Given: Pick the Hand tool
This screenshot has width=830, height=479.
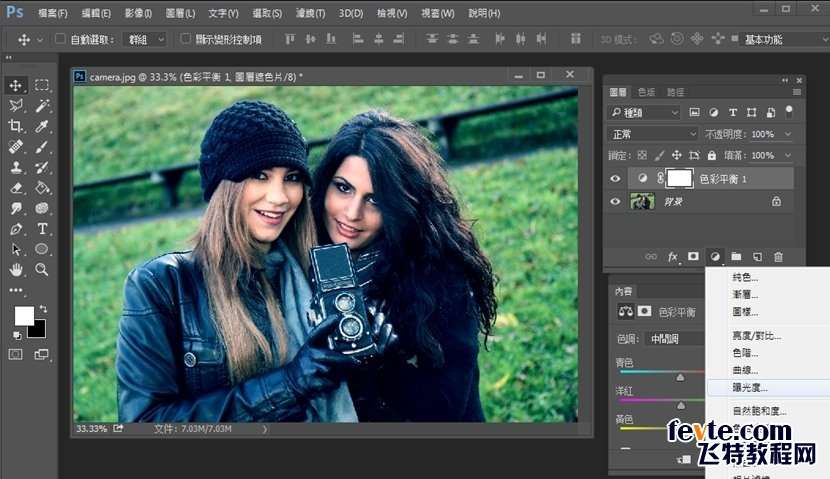Looking at the screenshot, I should [x=16, y=269].
